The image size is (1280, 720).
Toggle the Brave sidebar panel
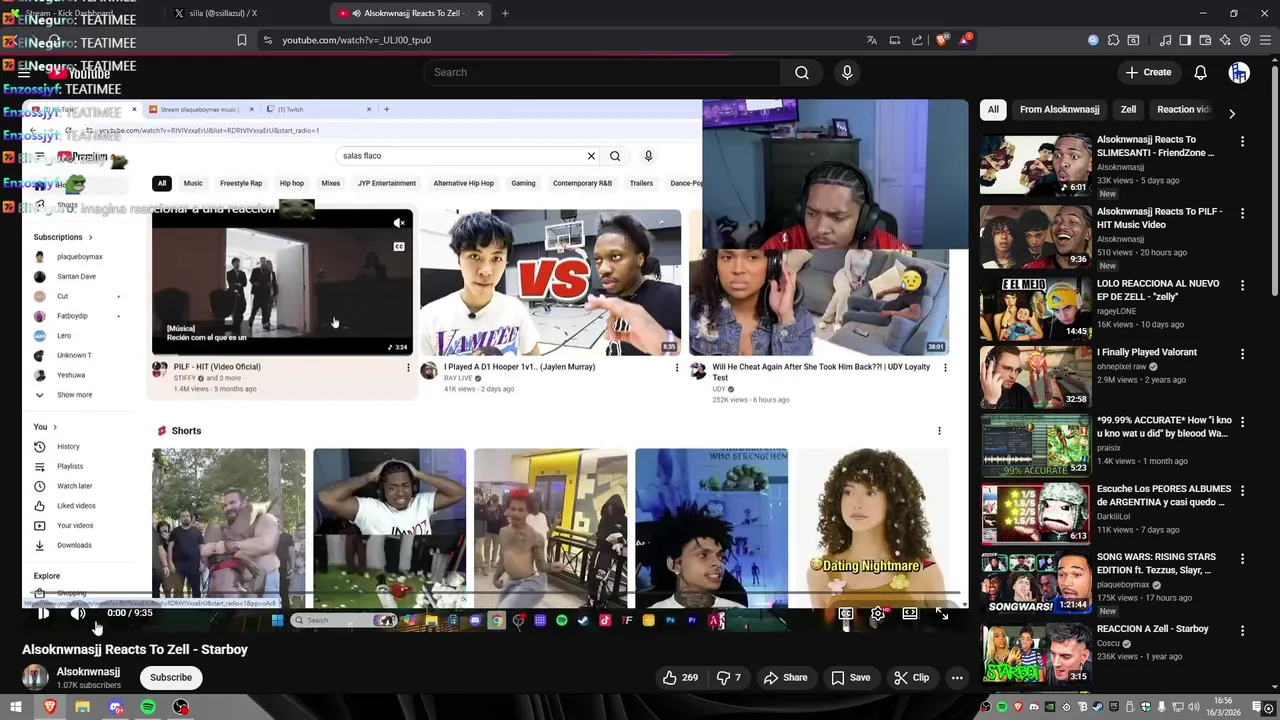[x=1185, y=40]
